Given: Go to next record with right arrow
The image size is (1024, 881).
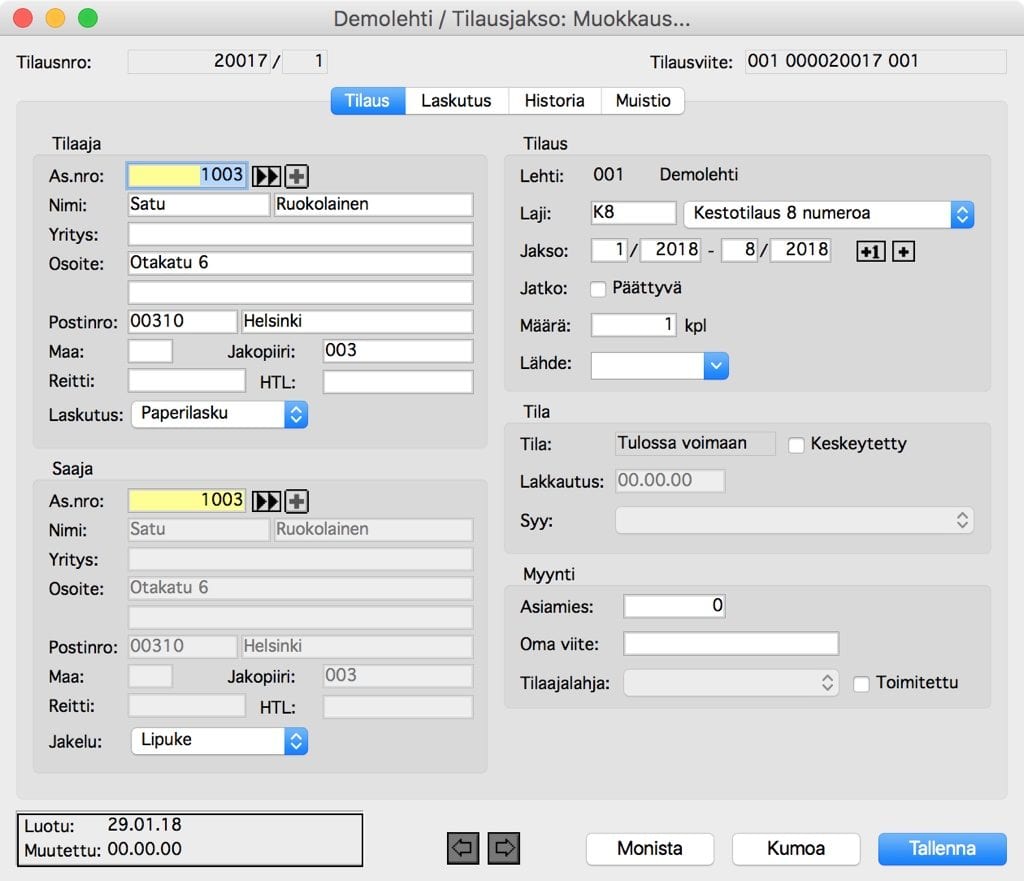Looking at the screenshot, I should coord(504,848).
